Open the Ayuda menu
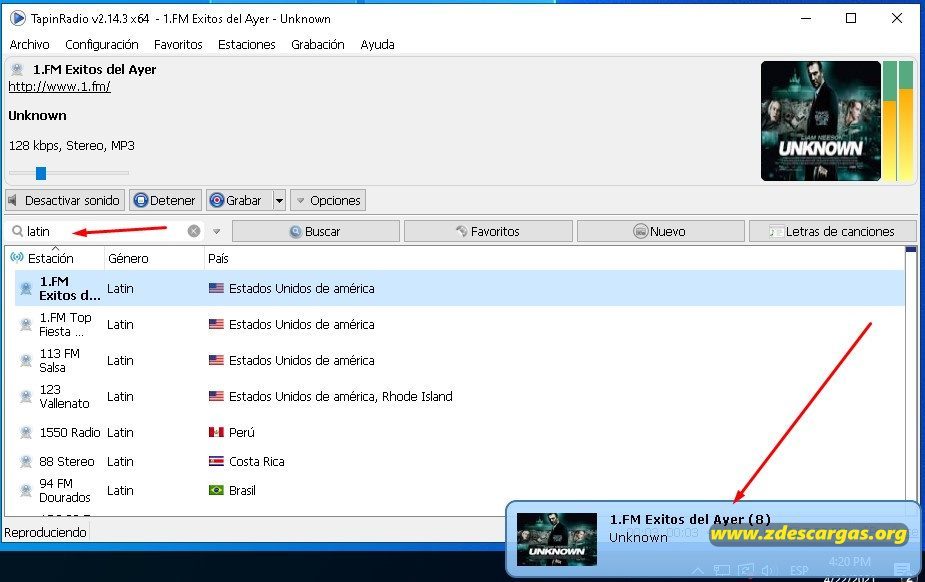Viewport: 925px width, 582px height. [x=378, y=44]
